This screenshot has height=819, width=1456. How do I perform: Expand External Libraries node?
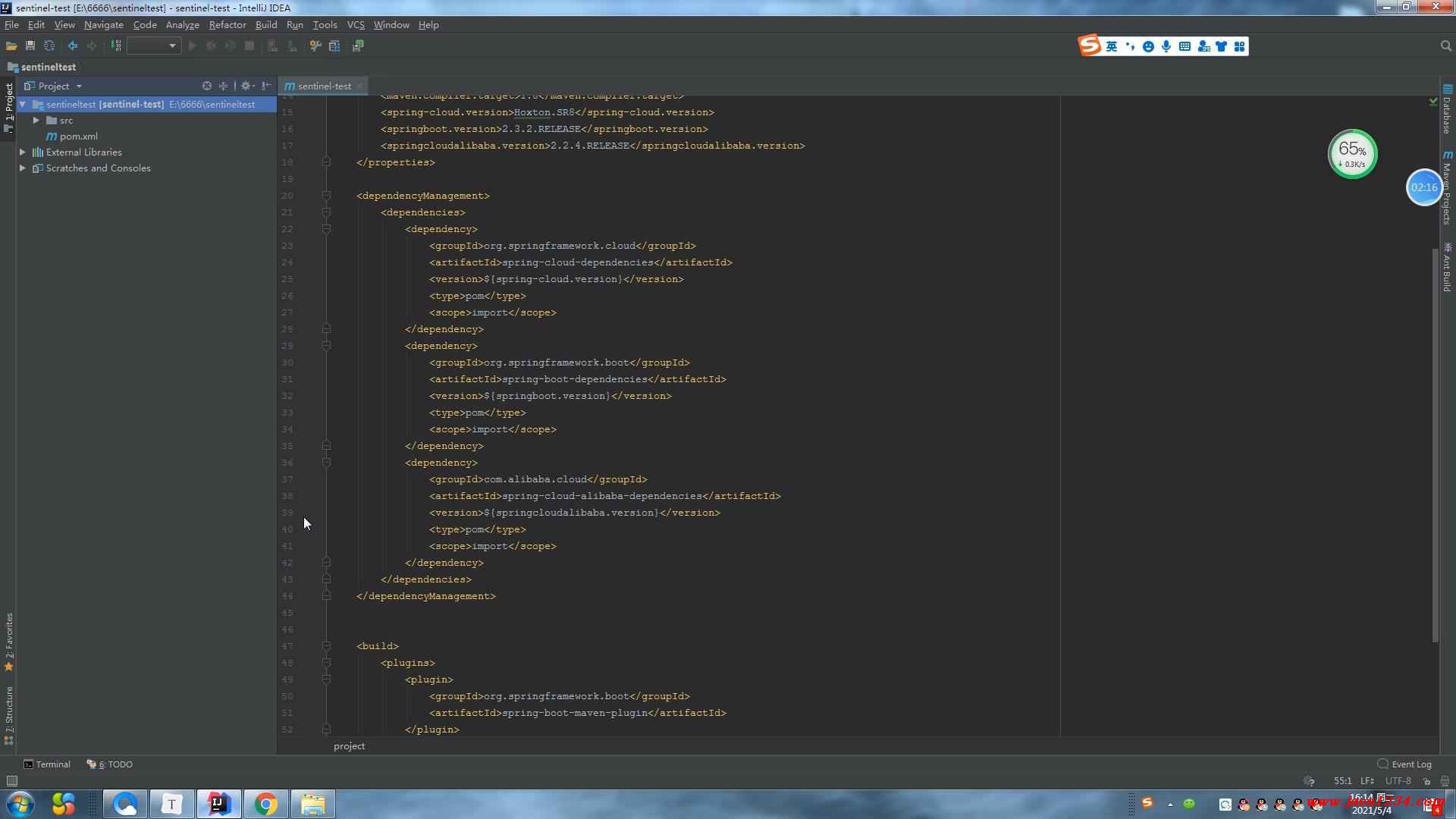coord(23,152)
